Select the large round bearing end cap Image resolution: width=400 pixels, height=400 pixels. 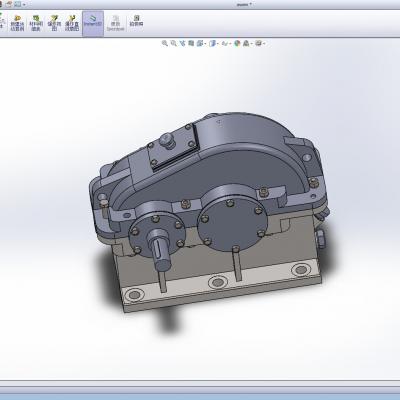232,224
